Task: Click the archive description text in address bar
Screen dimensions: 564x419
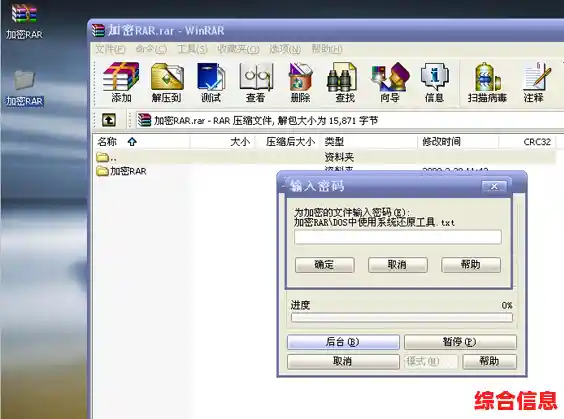Action: pos(266,120)
